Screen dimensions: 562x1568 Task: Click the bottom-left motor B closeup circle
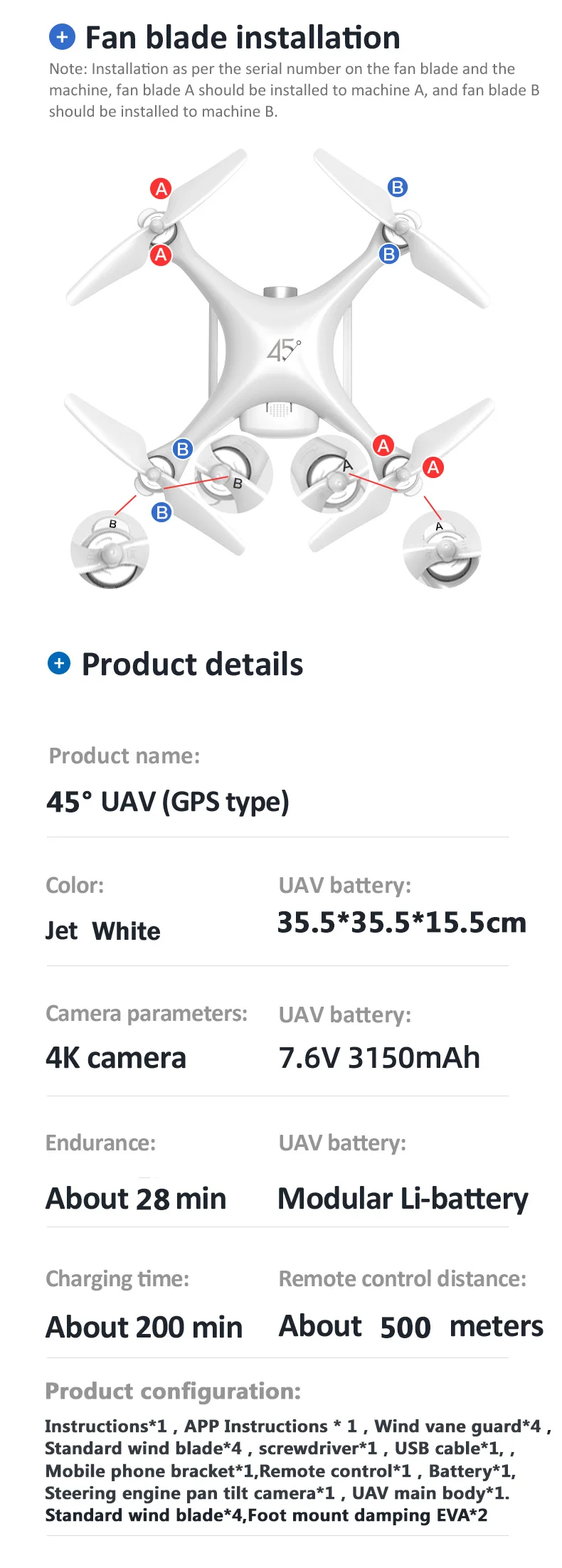coord(110,549)
